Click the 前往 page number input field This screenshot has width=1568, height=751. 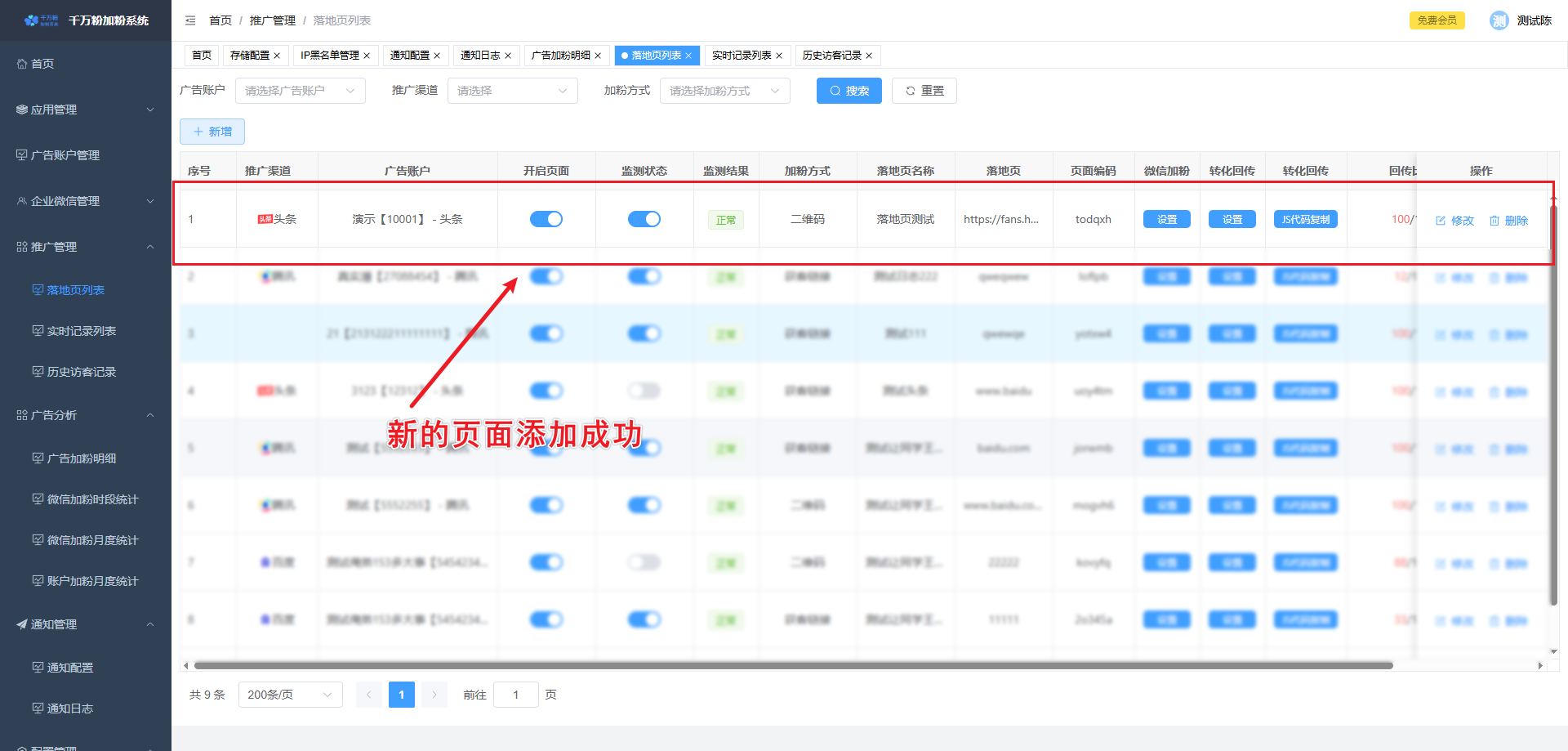515,695
